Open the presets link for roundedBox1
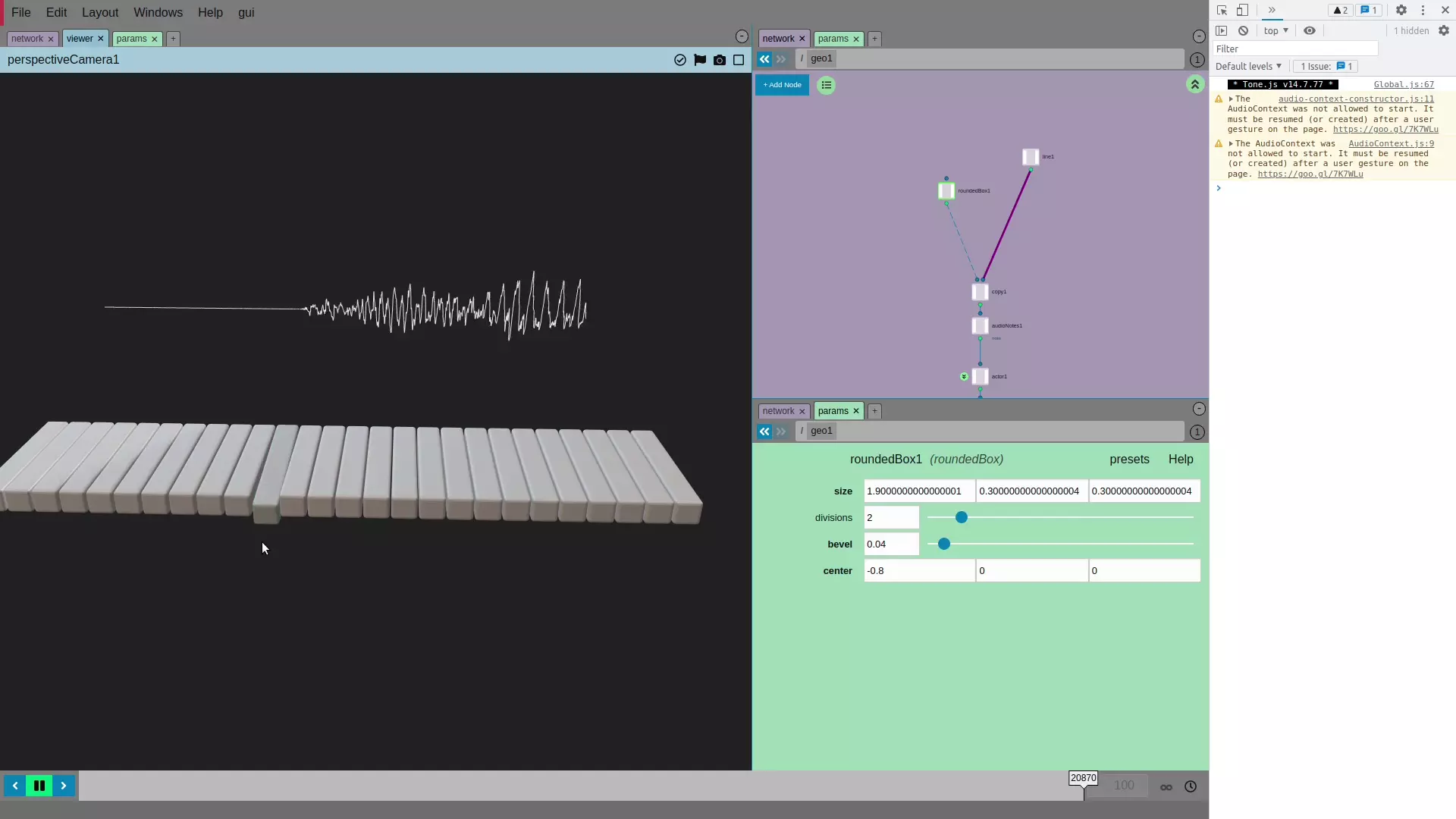Viewport: 1456px width, 819px height. tap(1128, 460)
